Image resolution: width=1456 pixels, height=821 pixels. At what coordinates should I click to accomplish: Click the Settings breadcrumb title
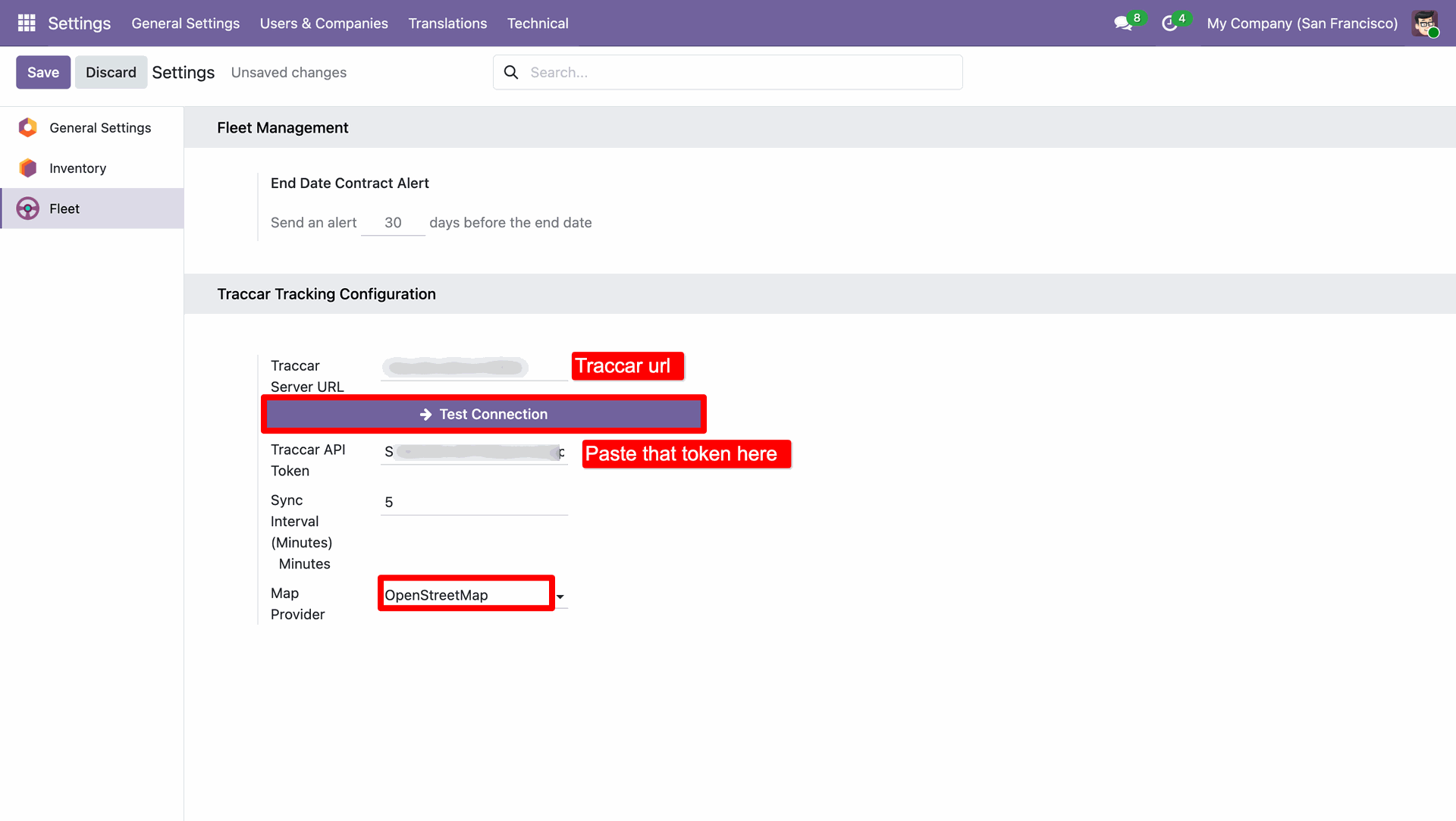(x=184, y=72)
